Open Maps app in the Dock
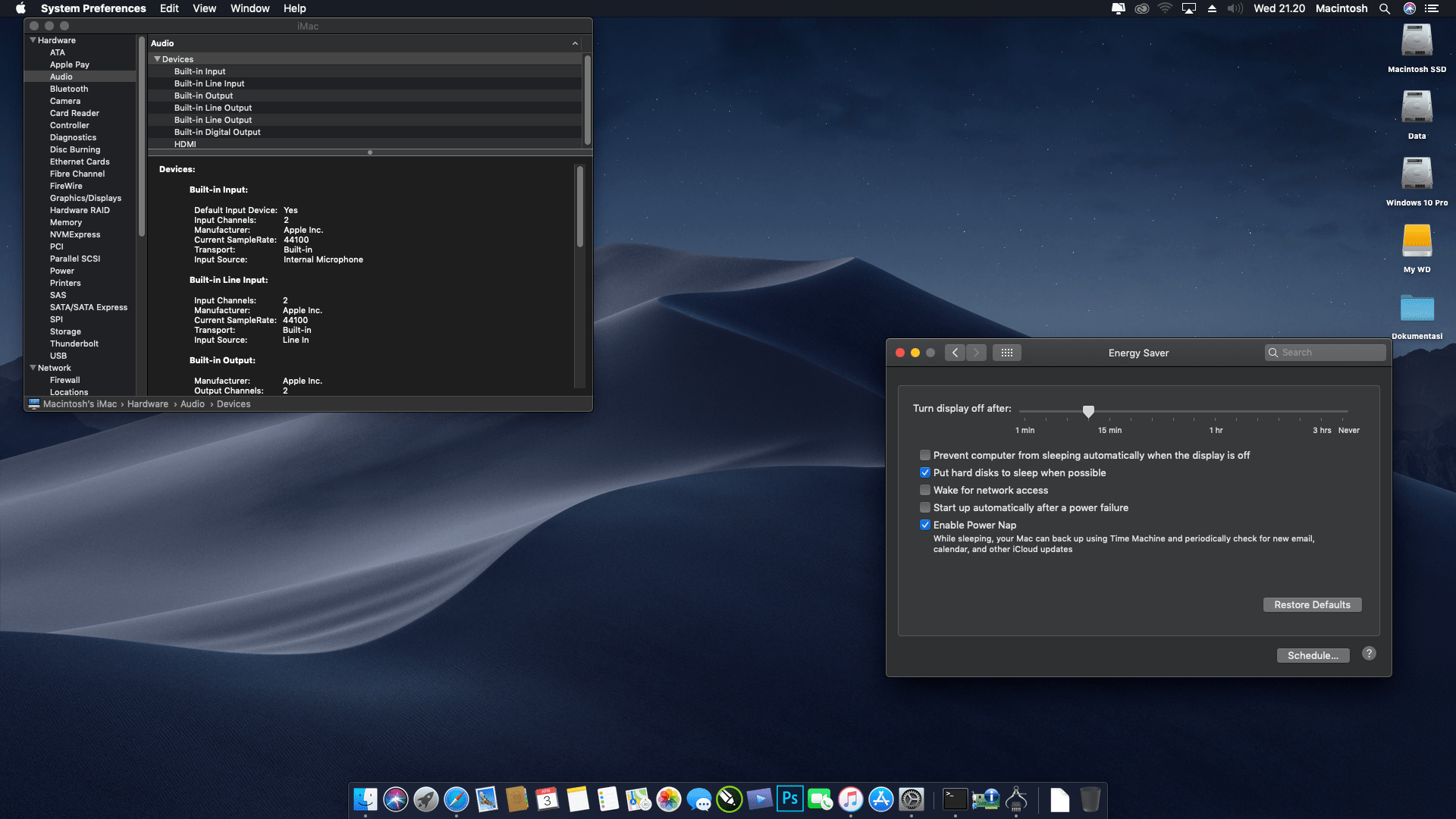Screen dimensions: 1456x819 (639, 799)
